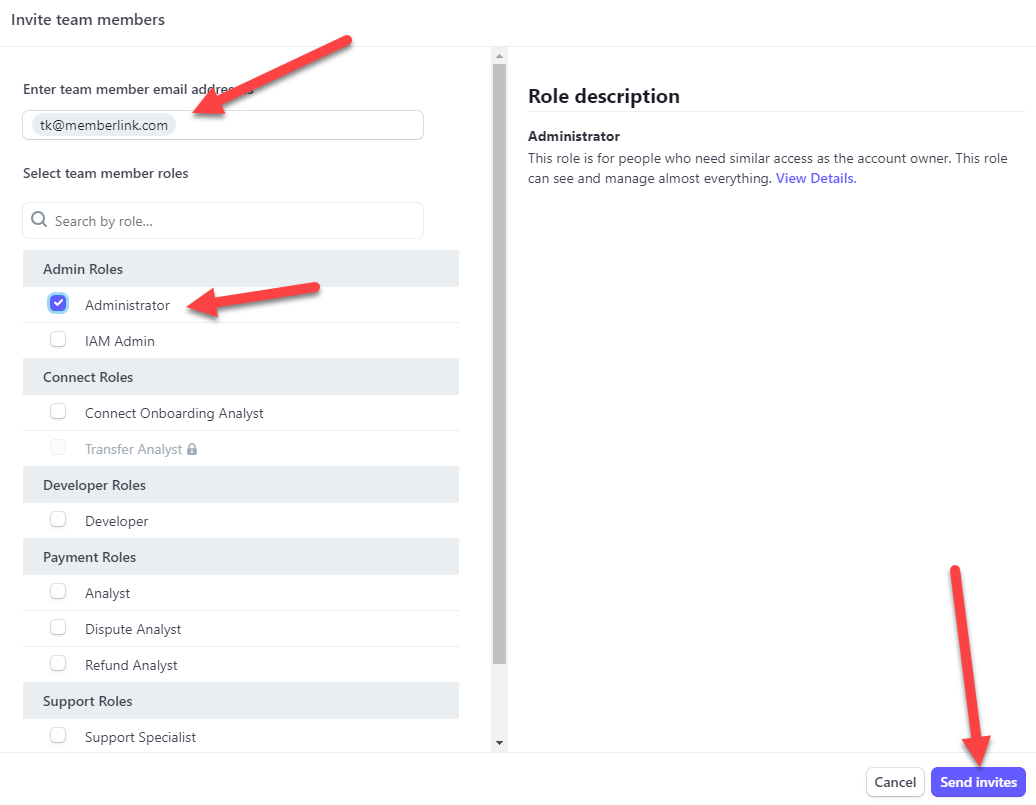Check the Dispute Analyst checkbox
This screenshot has height=805, width=1036.
click(58, 627)
